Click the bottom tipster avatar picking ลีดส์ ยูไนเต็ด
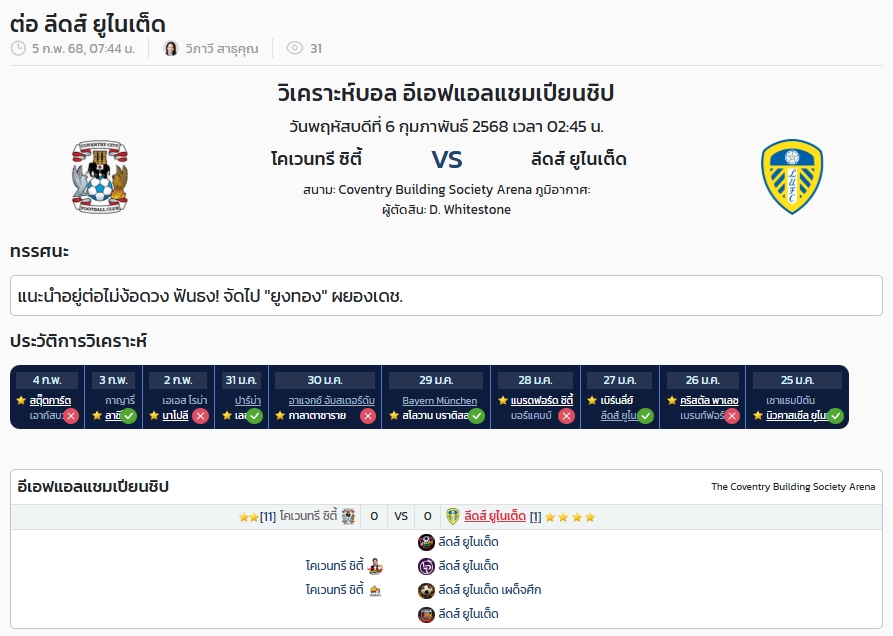 click(426, 614)
